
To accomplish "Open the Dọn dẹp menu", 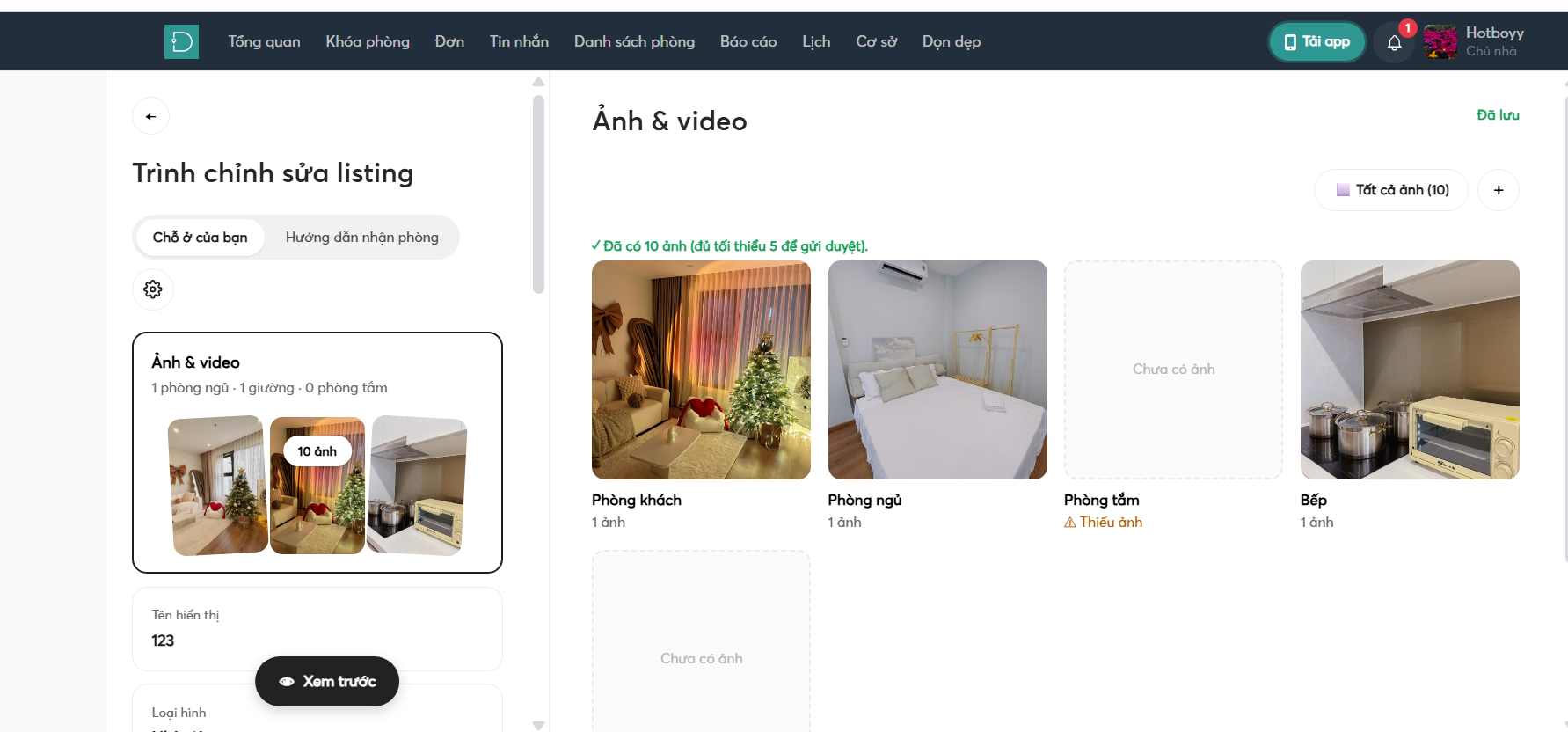I will point(952,41).
